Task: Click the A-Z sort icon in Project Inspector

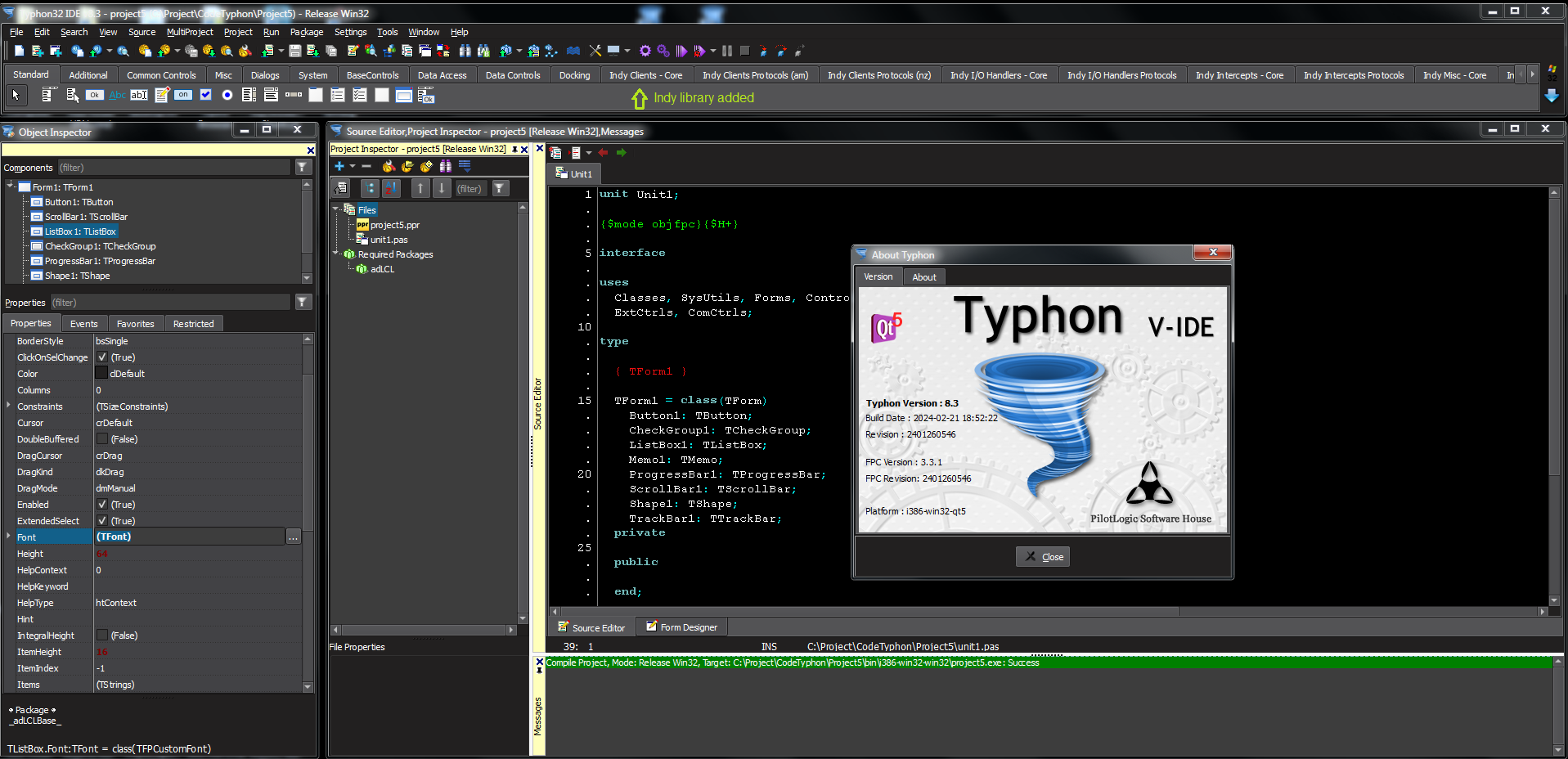Action: pyautogui.click(x=392, y=188)
